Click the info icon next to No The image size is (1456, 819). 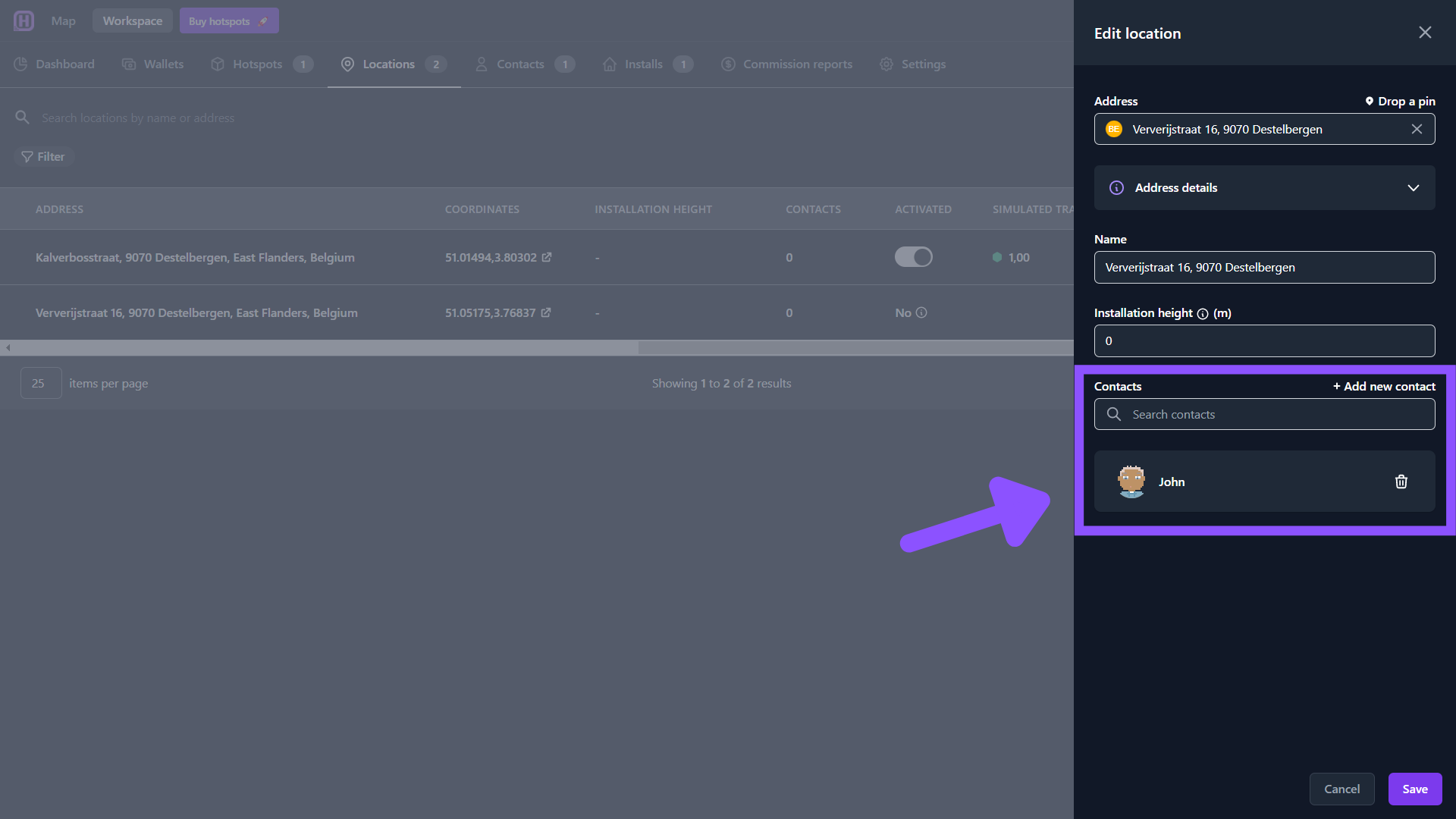pos(921,312)
